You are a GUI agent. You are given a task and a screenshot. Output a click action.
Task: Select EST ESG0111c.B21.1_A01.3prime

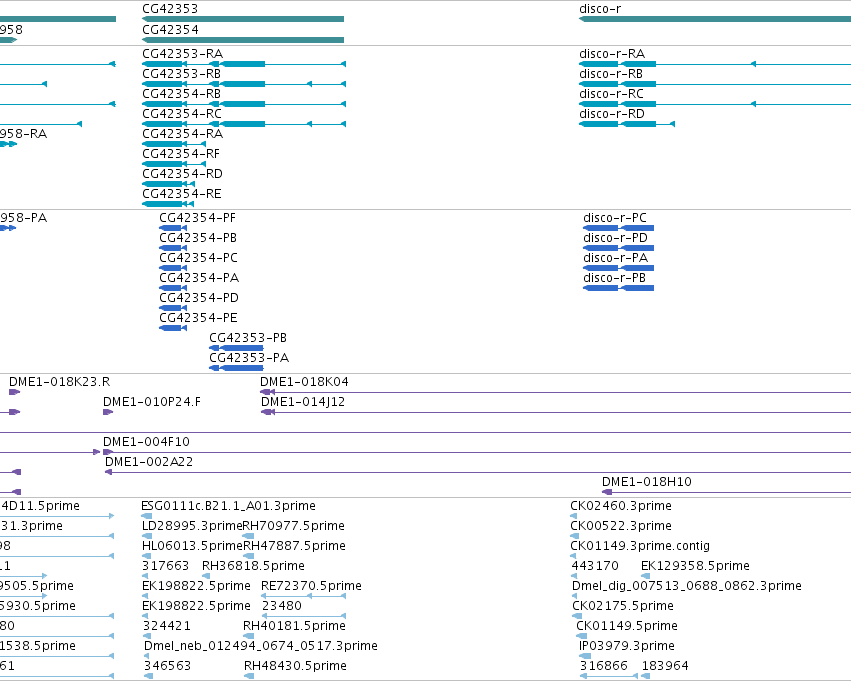click(x=228, y=506)
